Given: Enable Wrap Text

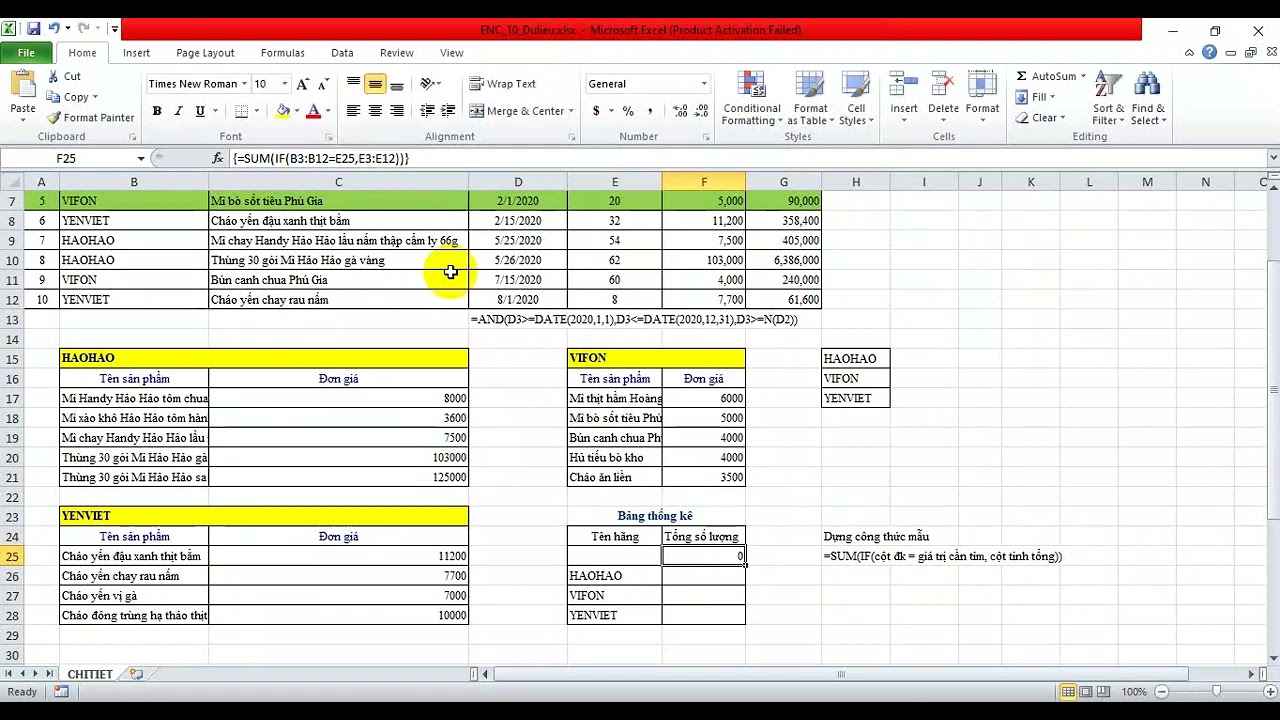Looking at the screenshot, I should tap(503, 84).
